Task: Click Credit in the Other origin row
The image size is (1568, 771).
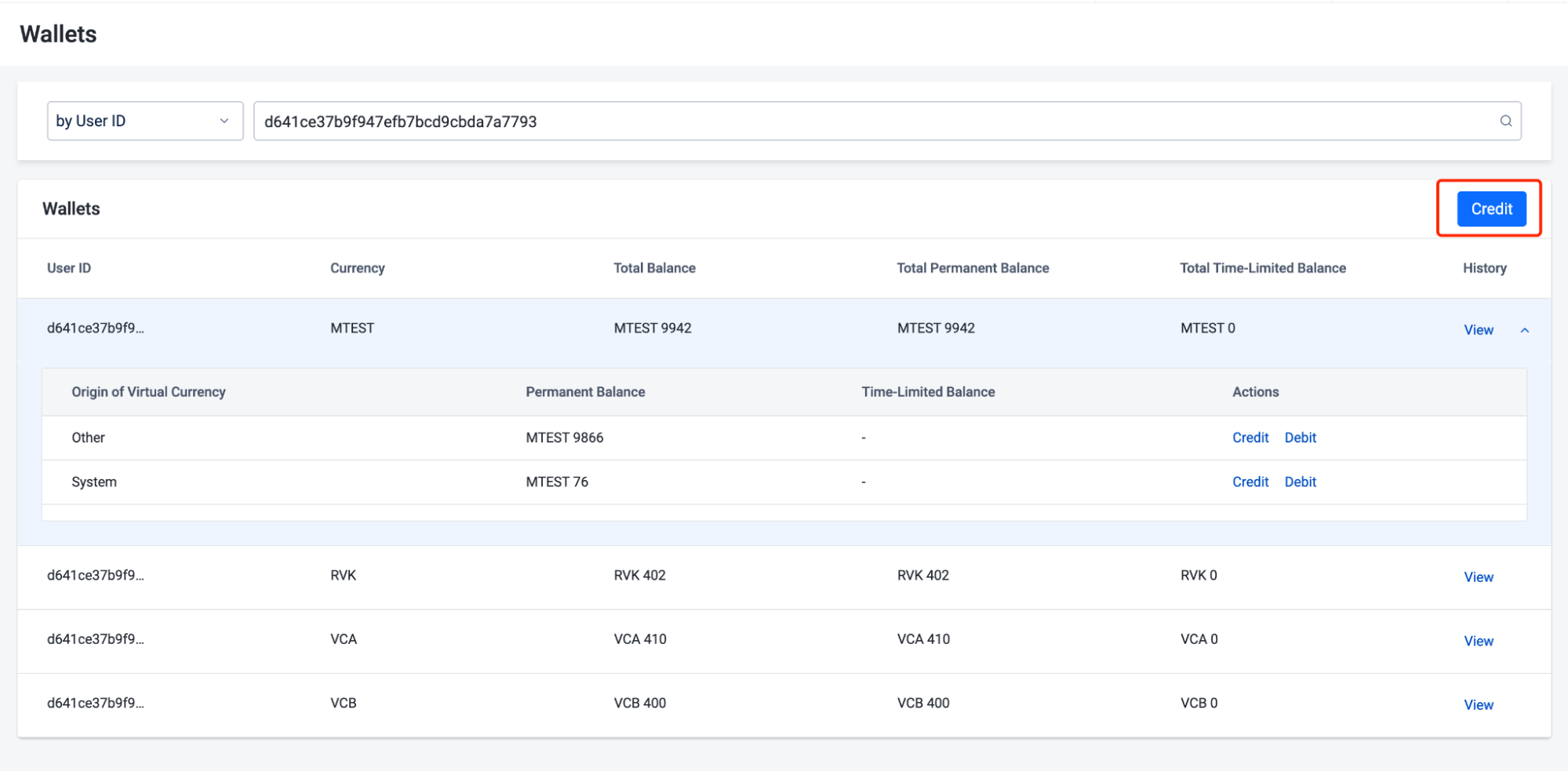Action: click(x=1250, y=438)
